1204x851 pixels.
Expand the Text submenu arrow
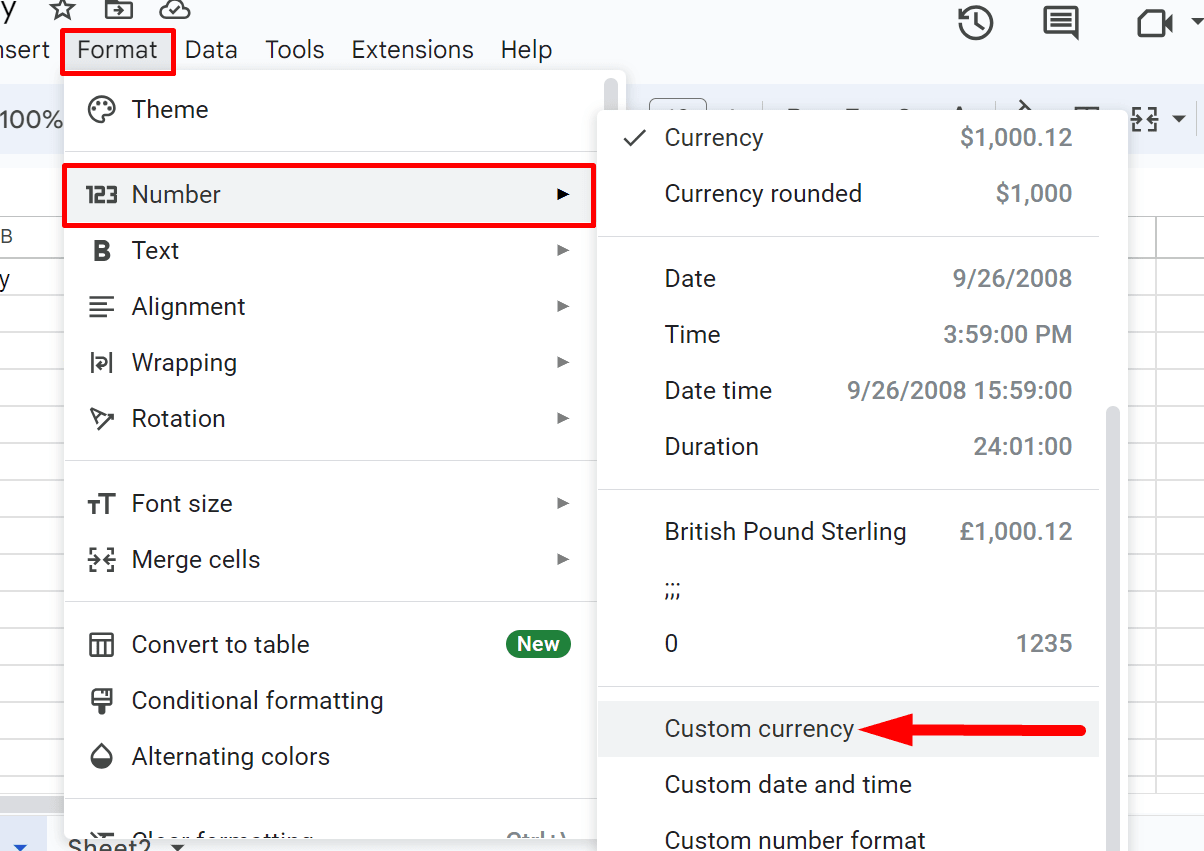(563, 250)
